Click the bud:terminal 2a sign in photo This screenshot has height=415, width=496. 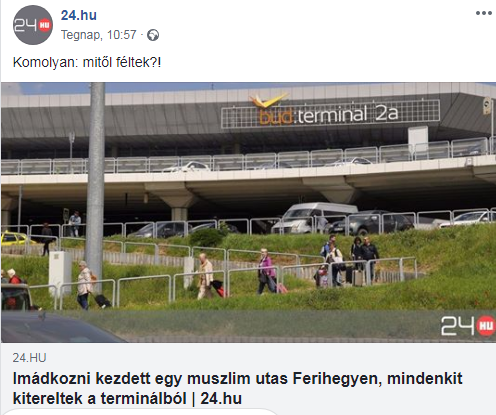coord(330,114)
